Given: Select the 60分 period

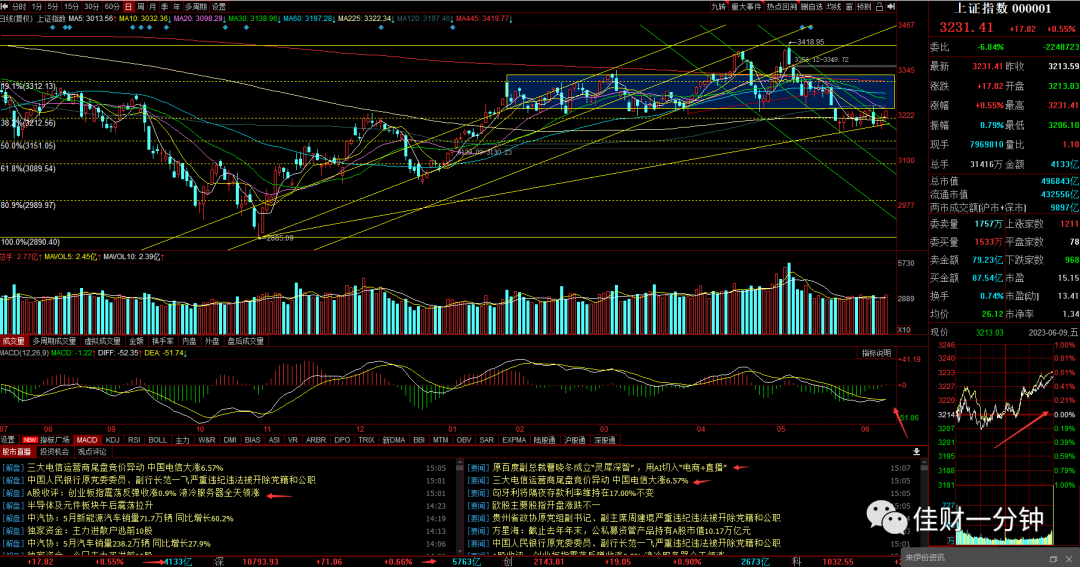Looking at the screenshot, I should 112,6.
